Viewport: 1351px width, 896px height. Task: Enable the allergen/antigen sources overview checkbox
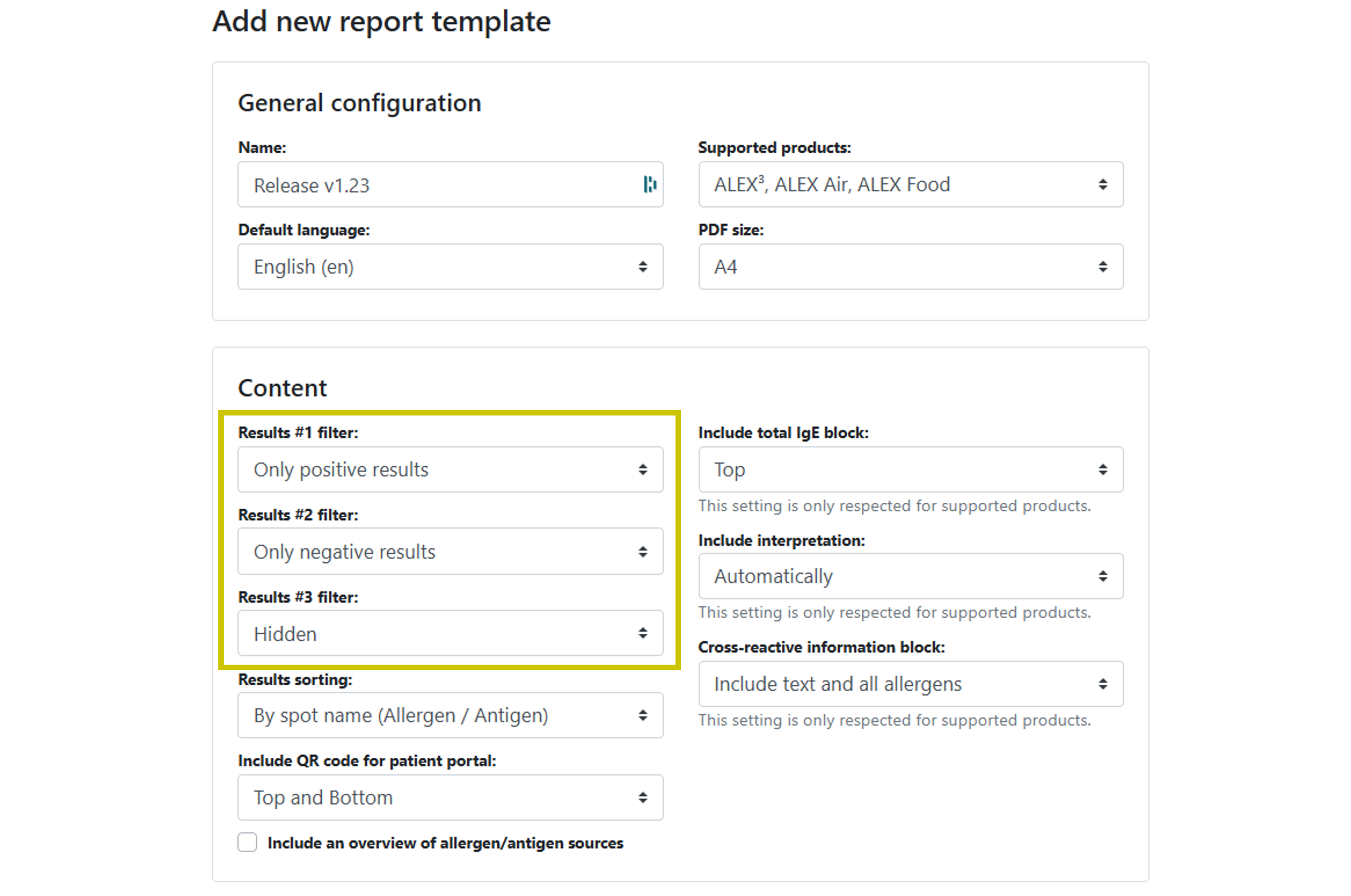[x=248, y=842]
